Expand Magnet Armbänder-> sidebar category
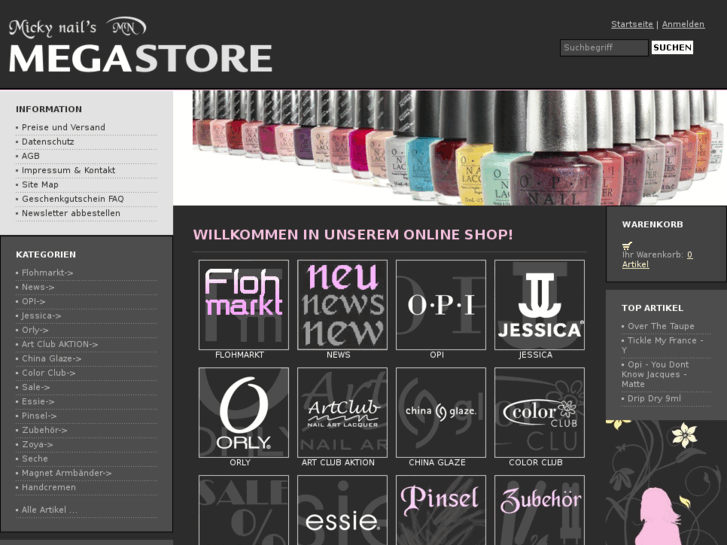The height and width of the screenshot is (545, 727). 67,473
